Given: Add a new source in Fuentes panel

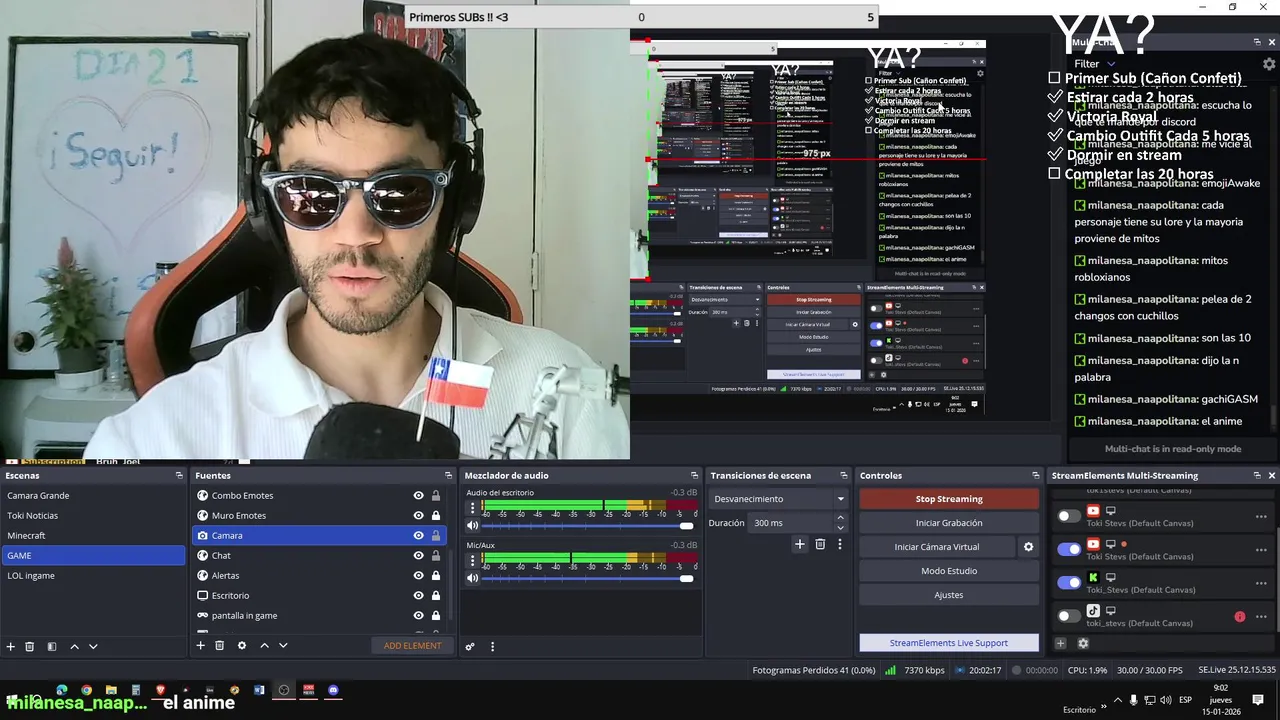Looking at the screenshot, I should (x=200, y=646).
